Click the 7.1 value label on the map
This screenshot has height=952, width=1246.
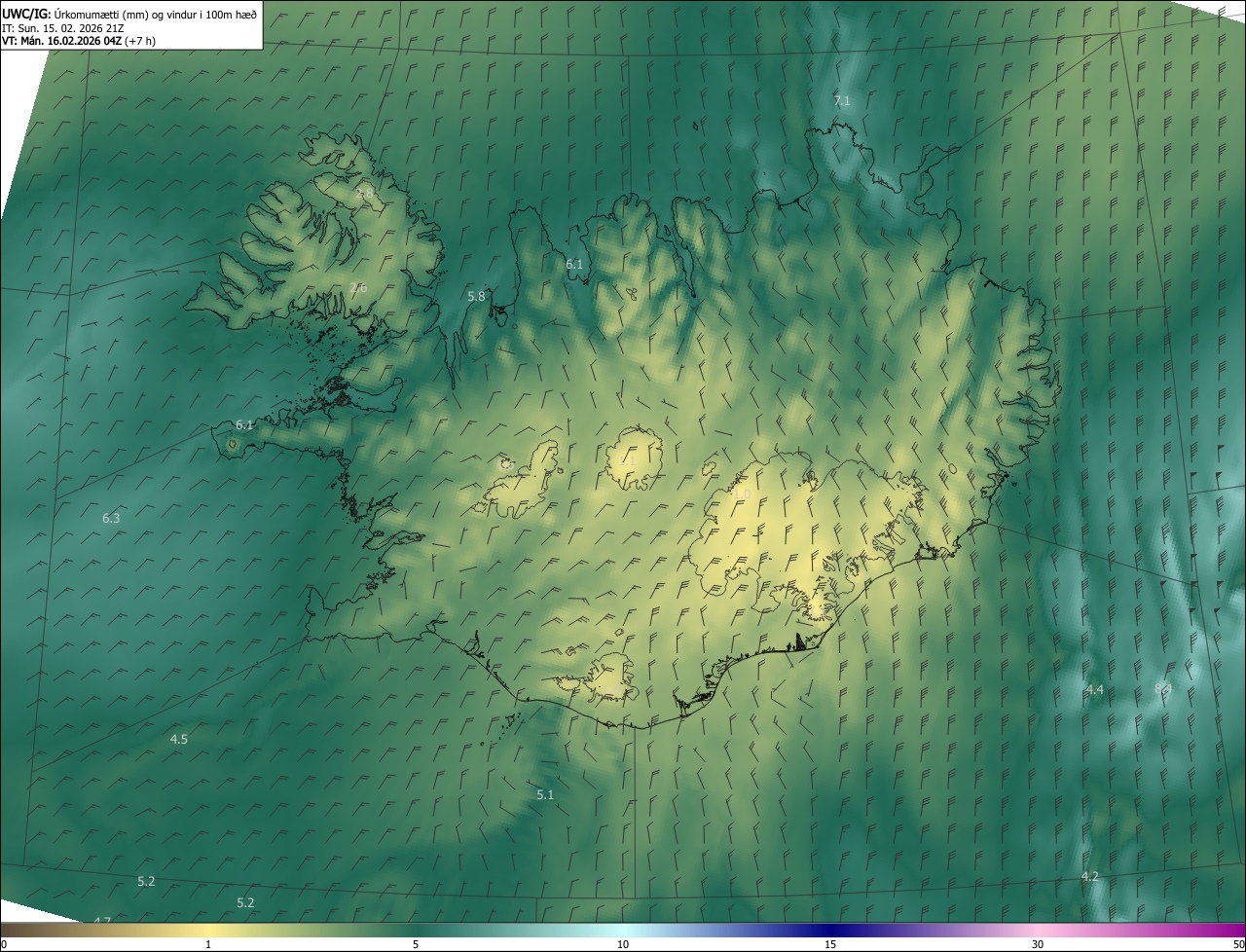point(842,101)
